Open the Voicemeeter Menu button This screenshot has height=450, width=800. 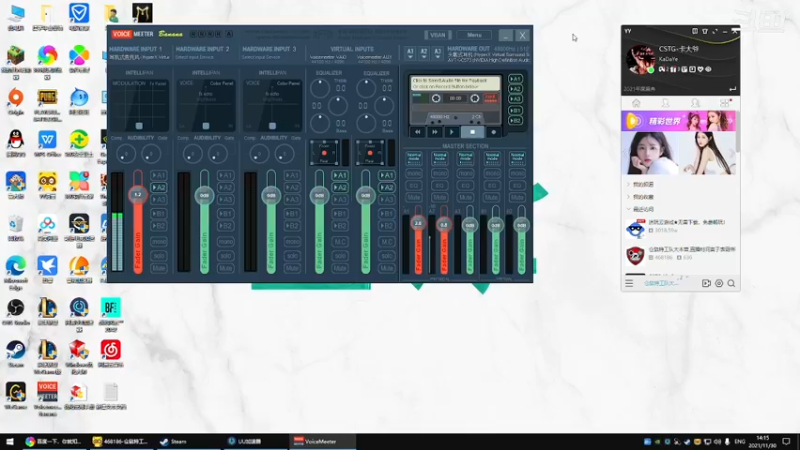(x=474, y=35)
